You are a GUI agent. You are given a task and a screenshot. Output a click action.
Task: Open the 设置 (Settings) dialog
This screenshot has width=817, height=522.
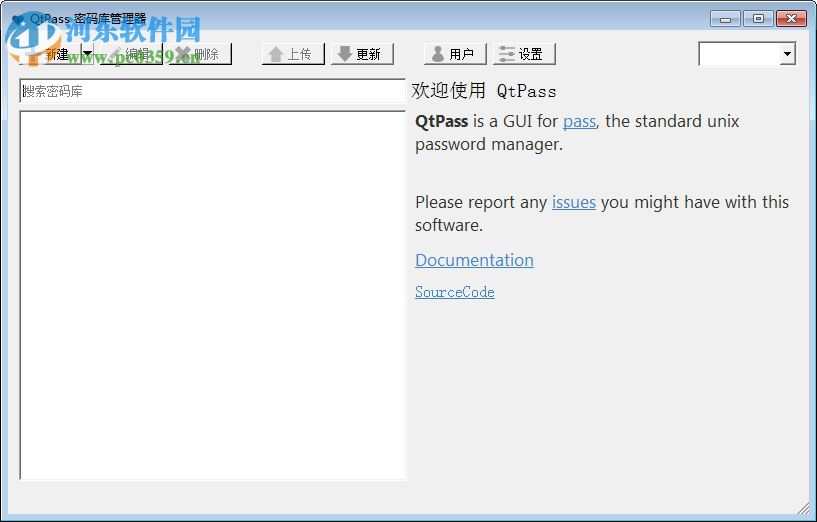pyautogui.click(x=524, y=54)
